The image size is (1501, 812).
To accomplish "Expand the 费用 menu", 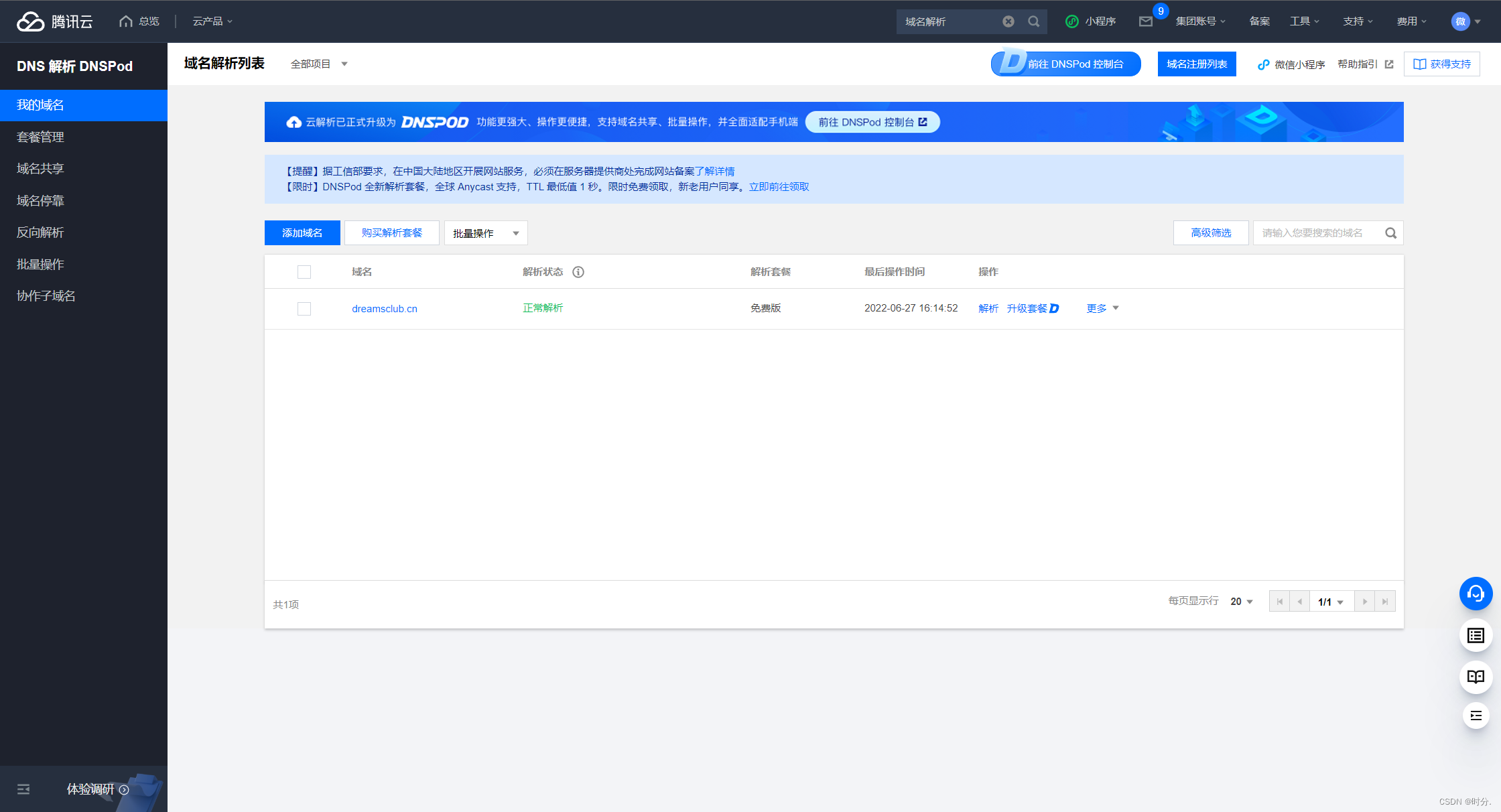I will coord(1412,21).
